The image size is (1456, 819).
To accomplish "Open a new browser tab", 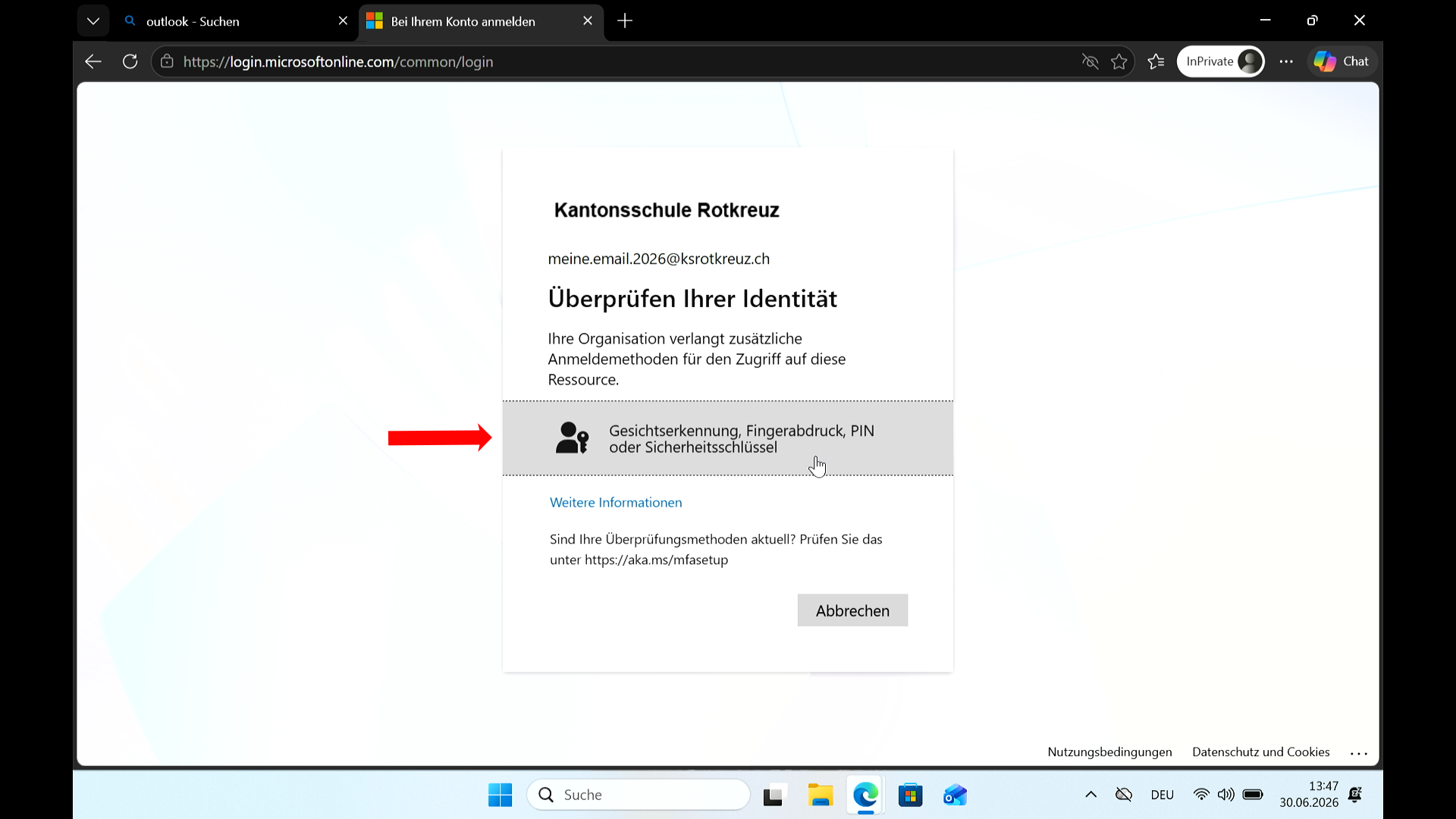I will [x=625, y=21].
